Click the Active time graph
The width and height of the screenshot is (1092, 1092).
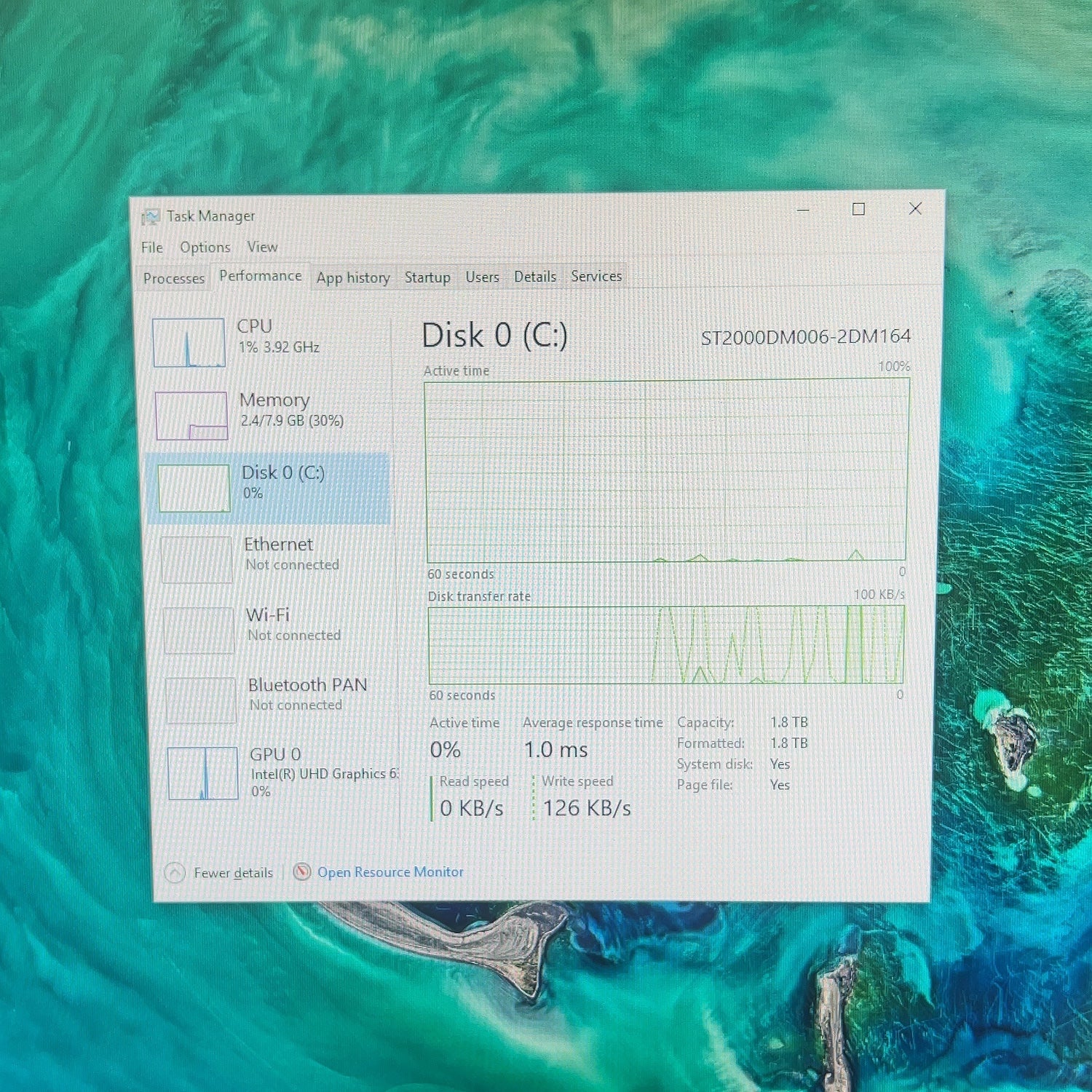(666, 470)
